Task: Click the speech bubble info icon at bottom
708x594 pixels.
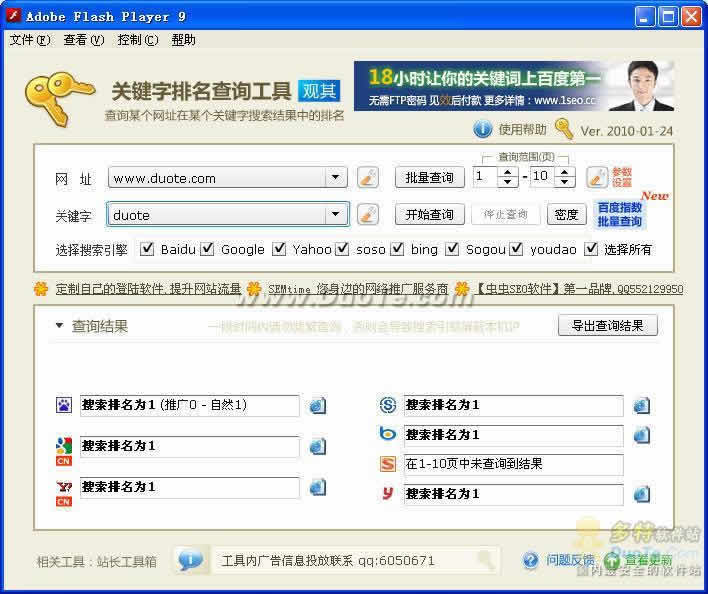Action: [191, 561]
